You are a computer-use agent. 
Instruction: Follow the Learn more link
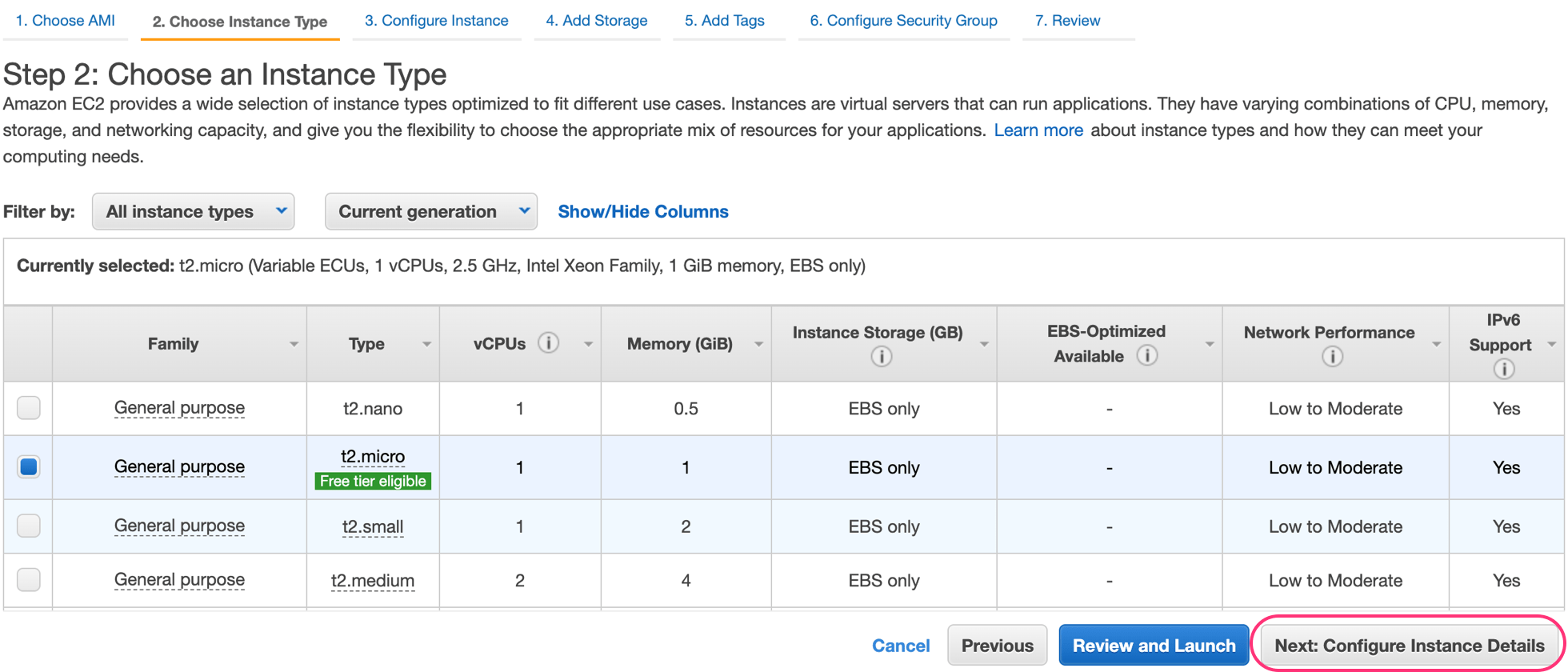[x=1038, y=130]
